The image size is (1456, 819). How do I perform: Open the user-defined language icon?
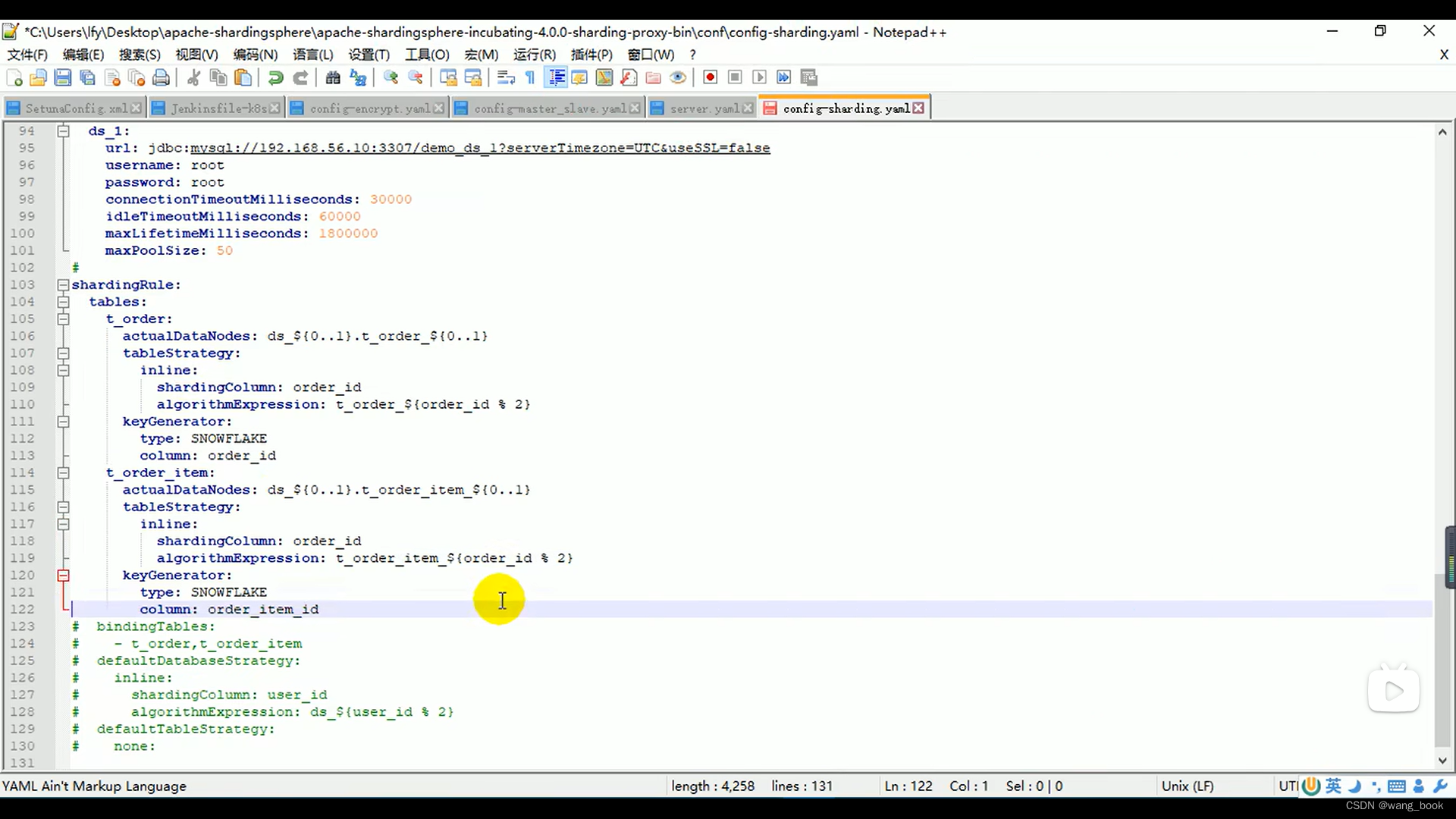click(x=579, y=77)
